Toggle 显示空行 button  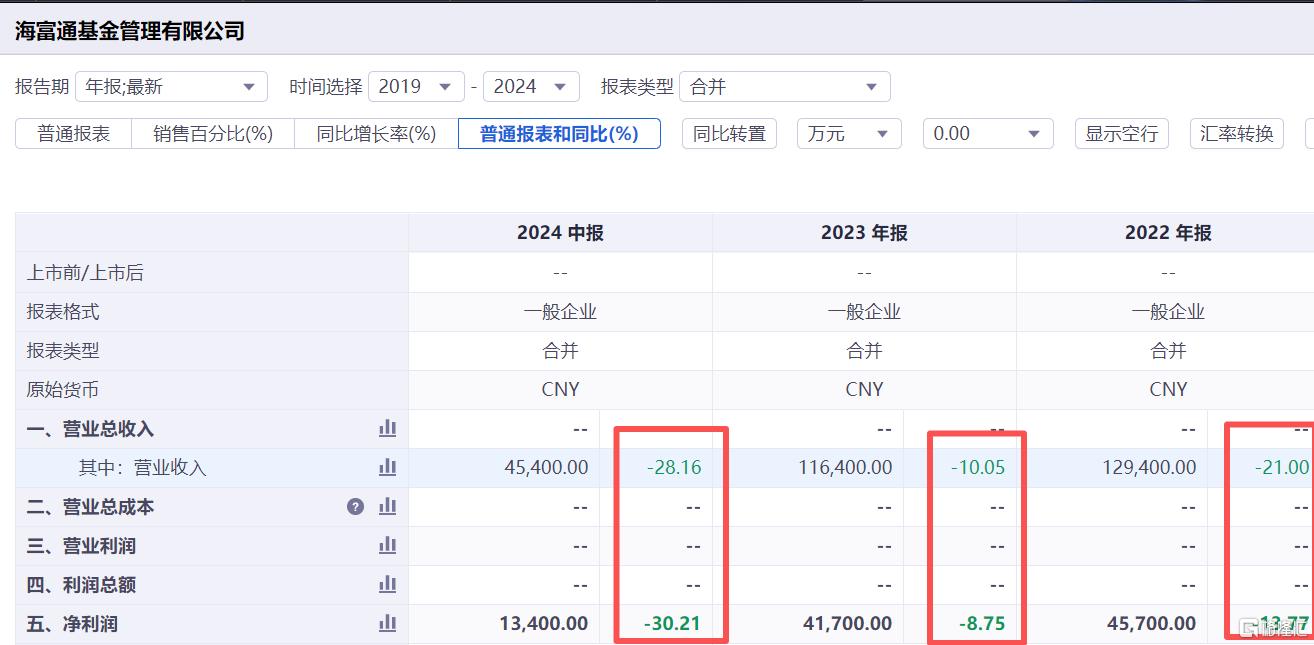click(x=1121, y=134)
